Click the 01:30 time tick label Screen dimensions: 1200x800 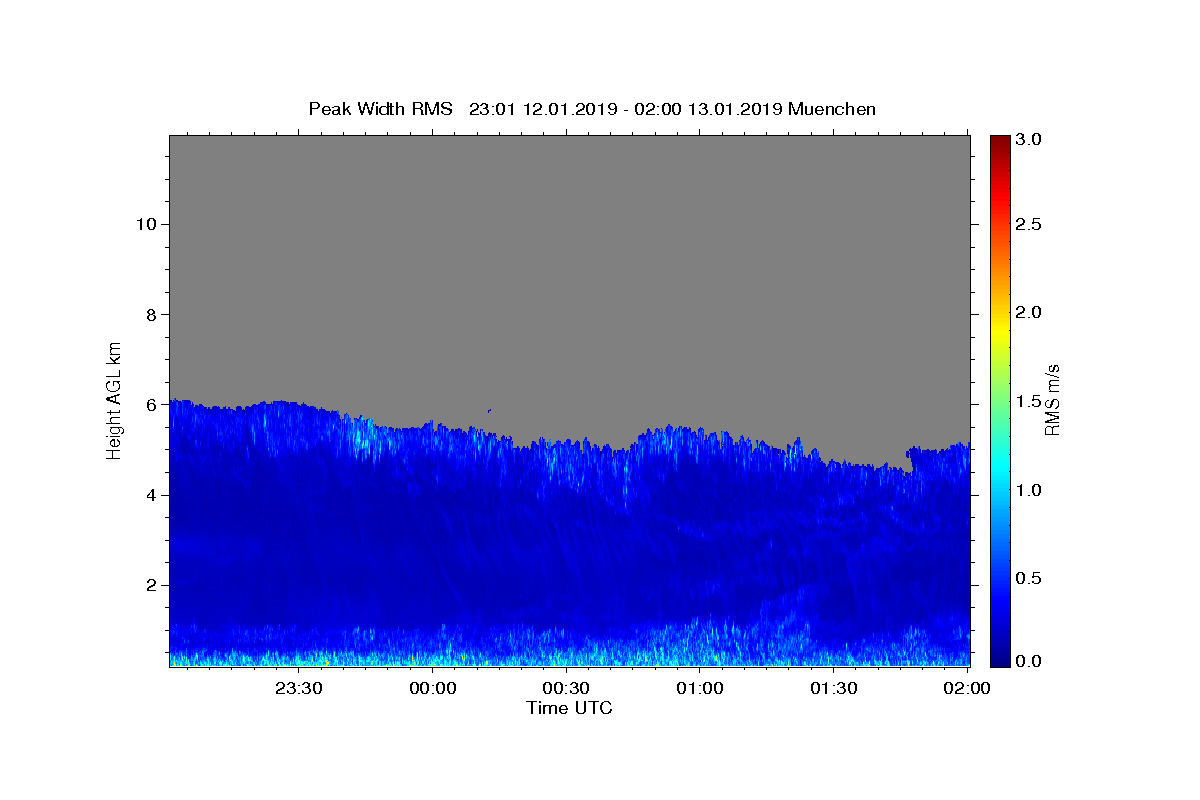(834, 688)
